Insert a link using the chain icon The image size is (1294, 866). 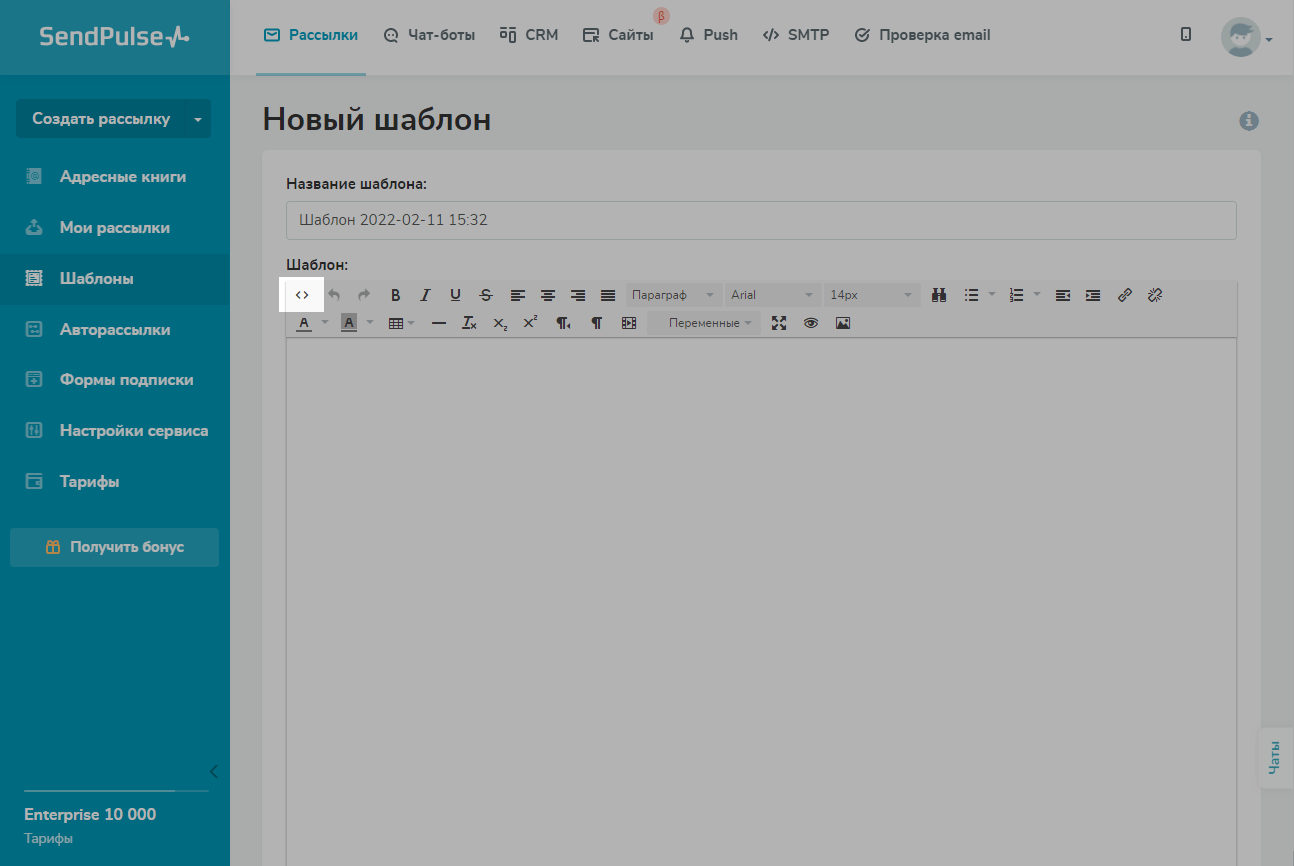click(x=1124, y=295)
